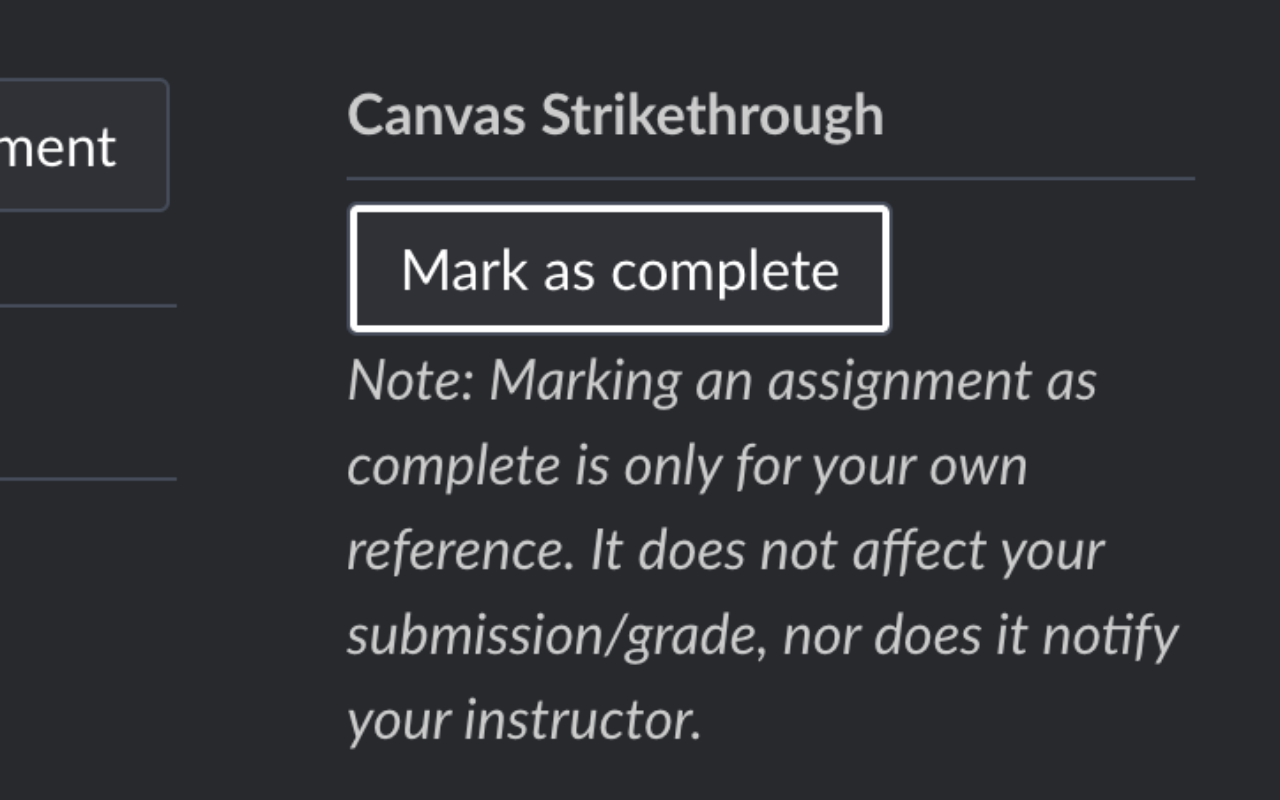Mark the Canvas Strikethrough assignment complete
This screenshot has width=1280, height=800.
click(x=618, y=268)
